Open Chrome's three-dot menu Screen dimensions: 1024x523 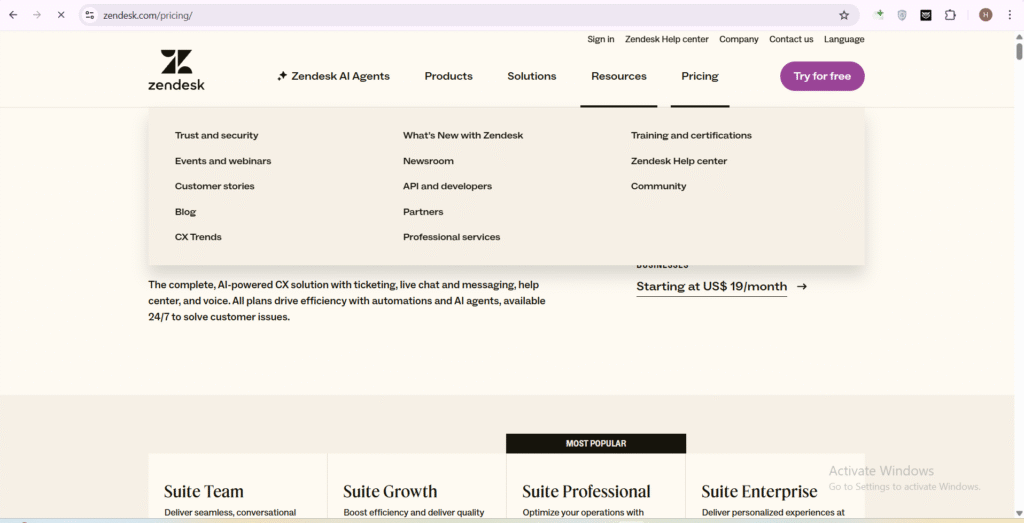click(1010, 15)
